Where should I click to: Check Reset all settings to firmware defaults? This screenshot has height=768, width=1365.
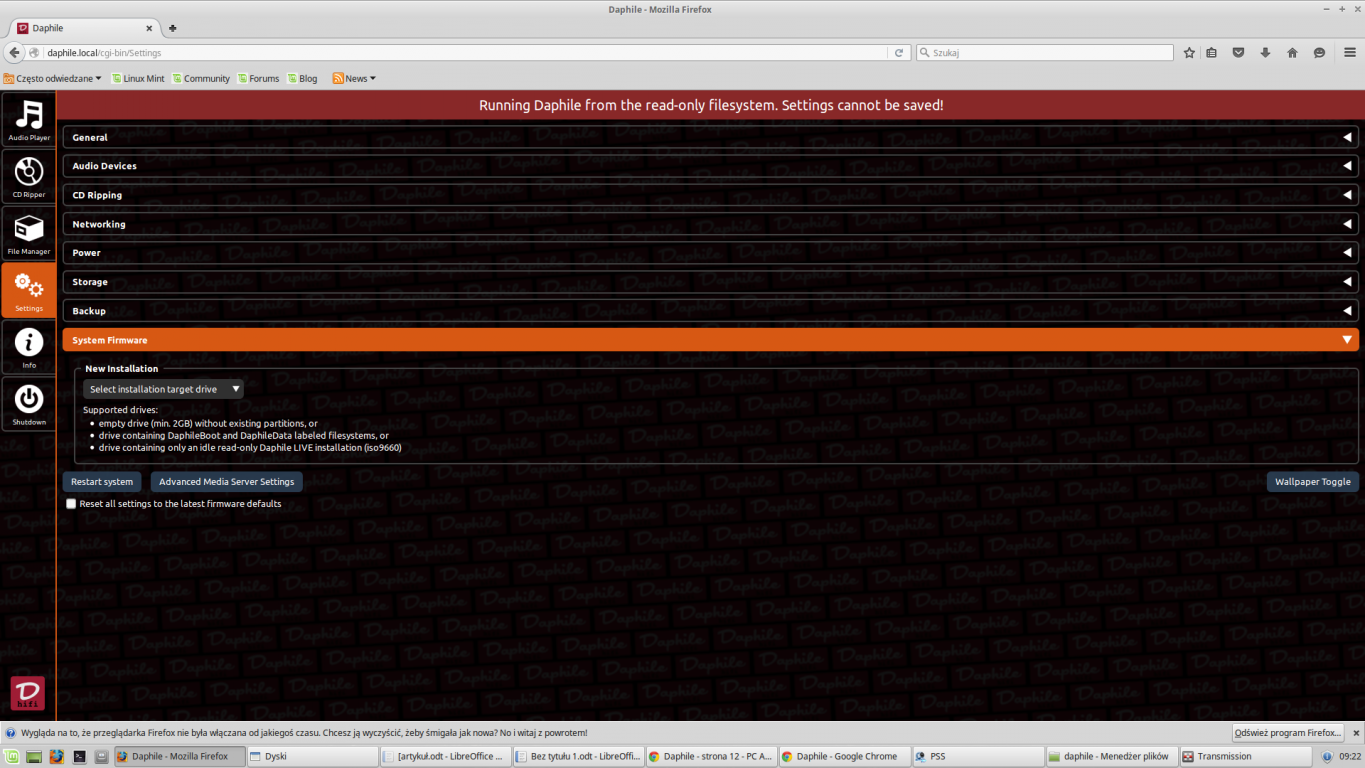[x=71, y=504]
